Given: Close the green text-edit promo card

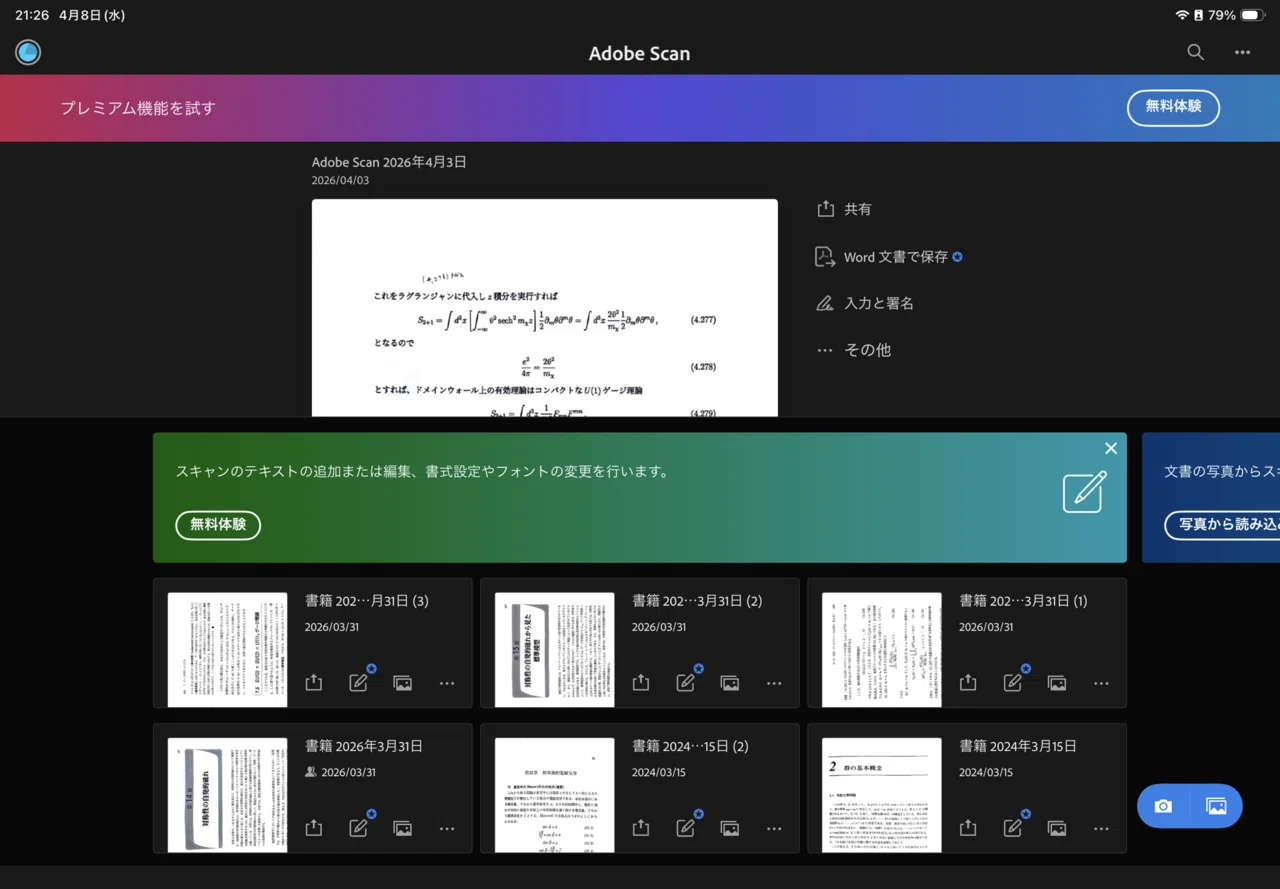Looking at the screenshot, I should tap(1111, 449).
